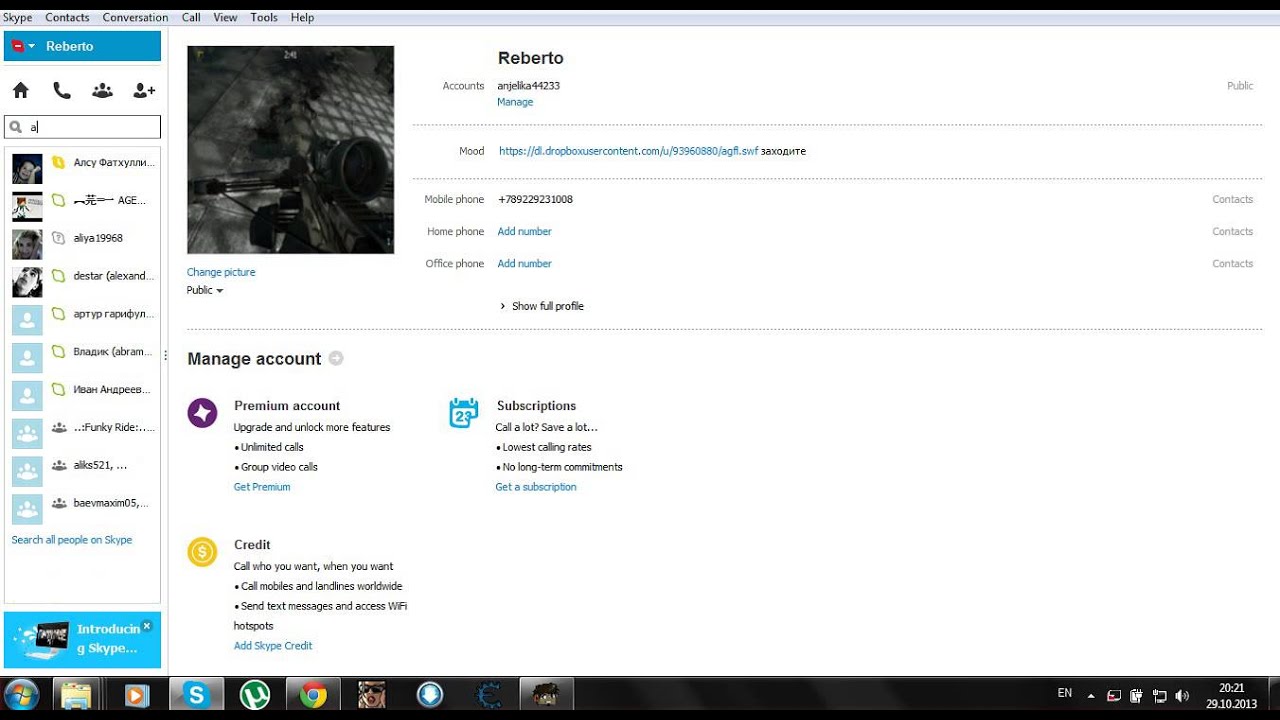1280x720 pixels.
Task: Open the call phones dial pad icon
Action: click(62, 90)
